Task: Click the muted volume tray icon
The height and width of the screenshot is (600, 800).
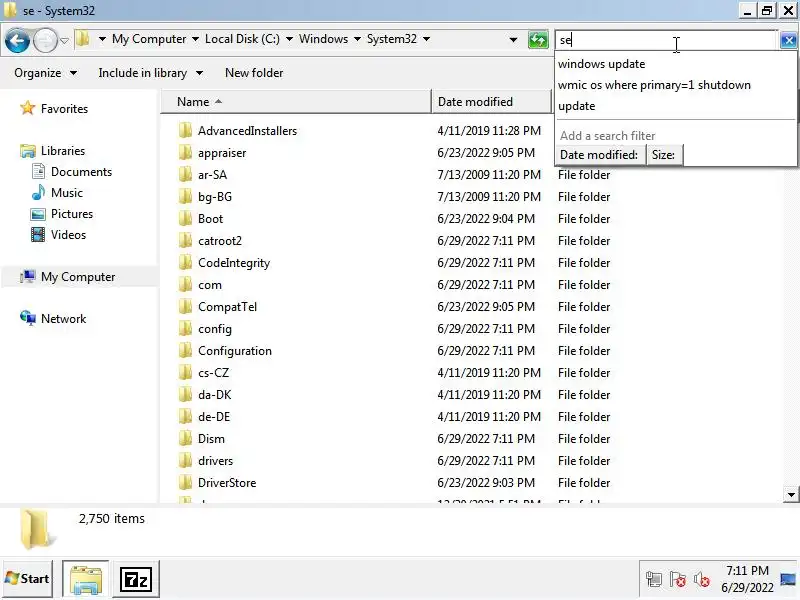Action: (702, 579)
